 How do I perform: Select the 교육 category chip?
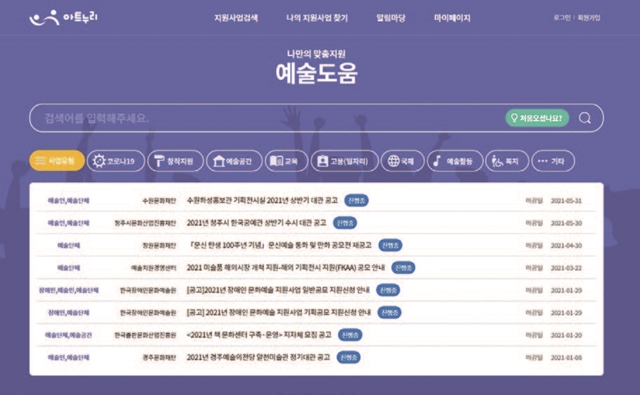click(286, 161)
